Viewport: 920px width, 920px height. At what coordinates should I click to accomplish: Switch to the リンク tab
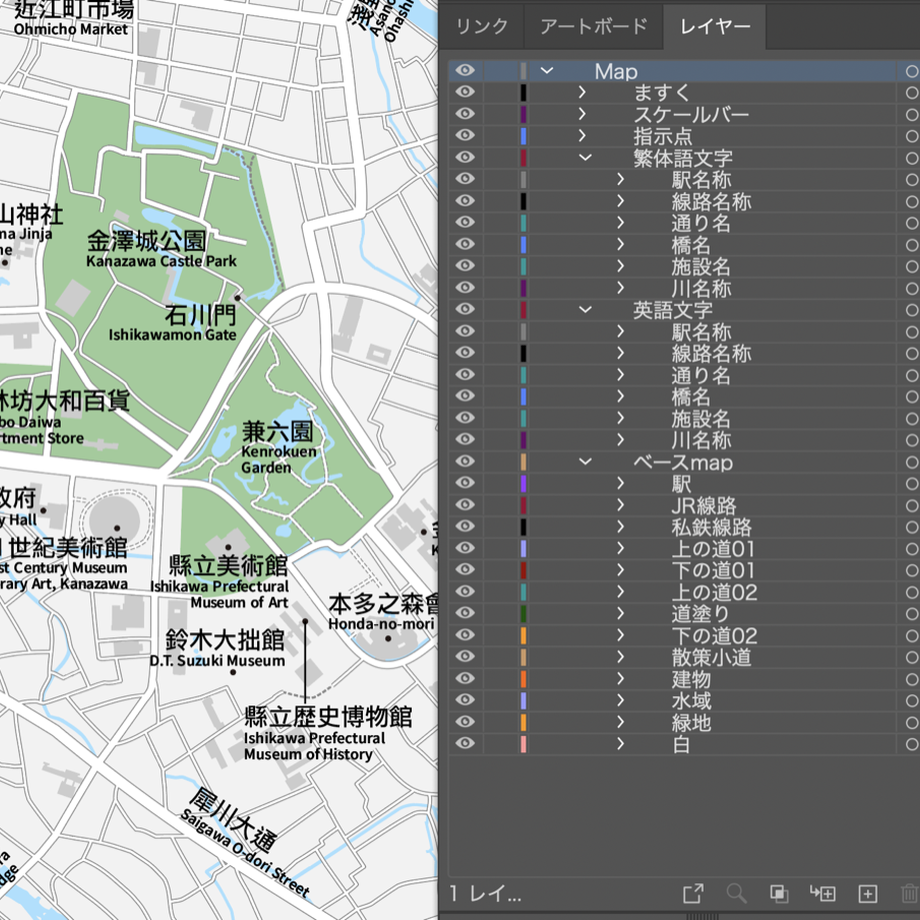click(x=482, y=26)
